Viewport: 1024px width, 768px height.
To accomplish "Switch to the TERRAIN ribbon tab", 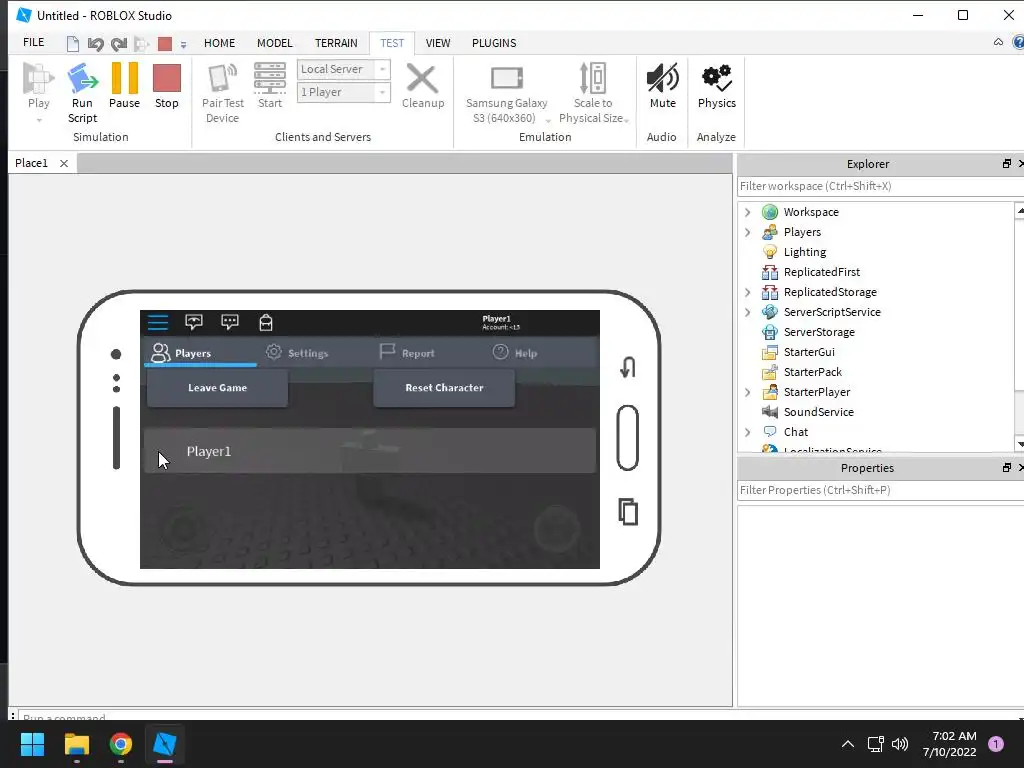I will 336,43.
